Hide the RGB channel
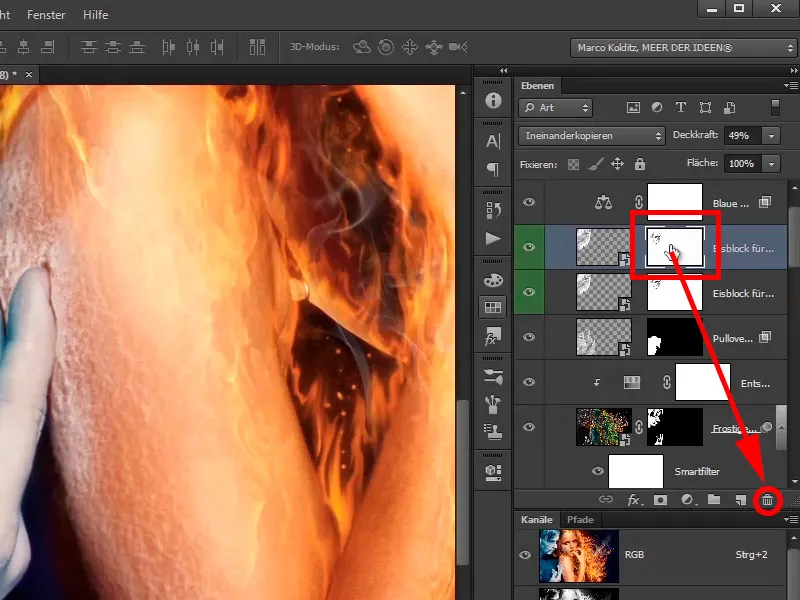 (525, 555)
